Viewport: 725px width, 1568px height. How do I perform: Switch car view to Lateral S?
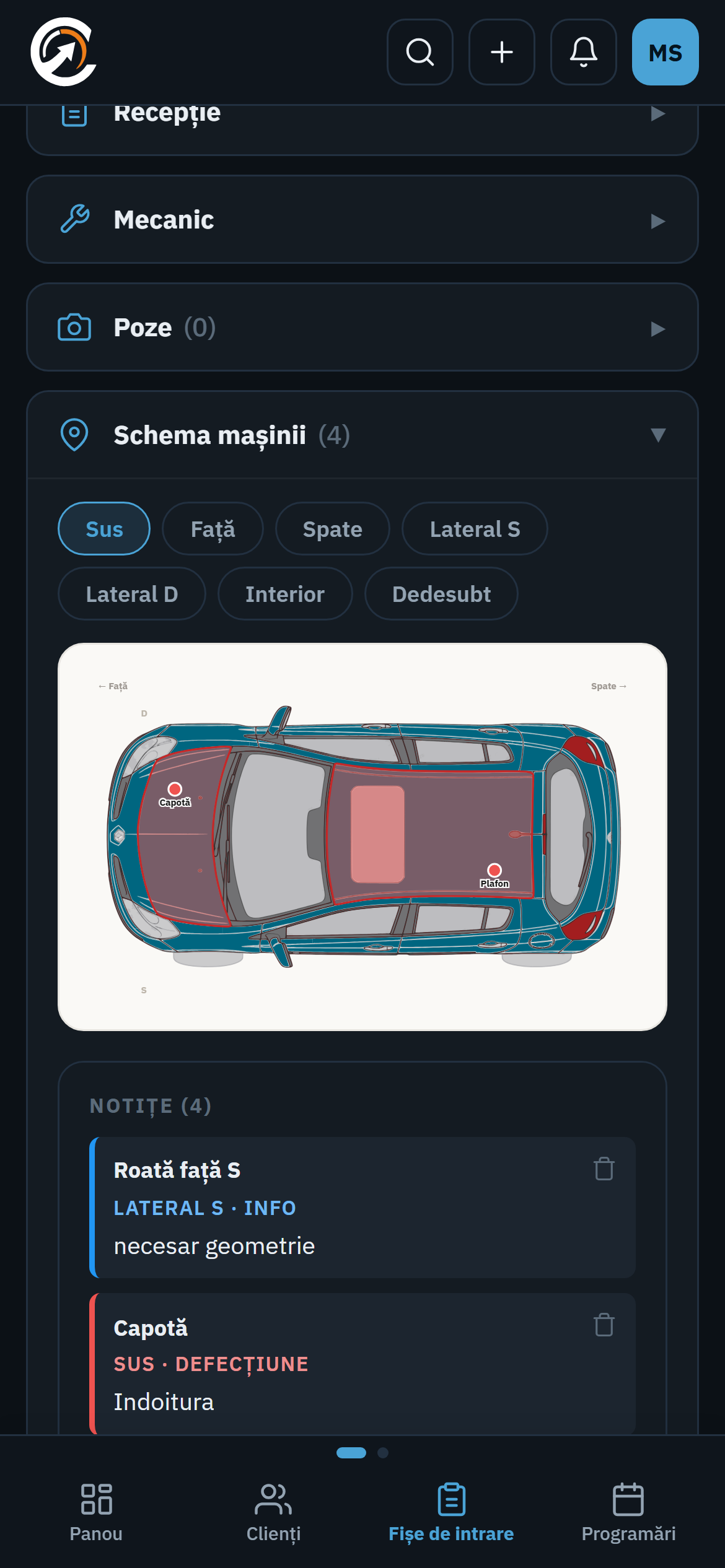[x=475, y=529]
